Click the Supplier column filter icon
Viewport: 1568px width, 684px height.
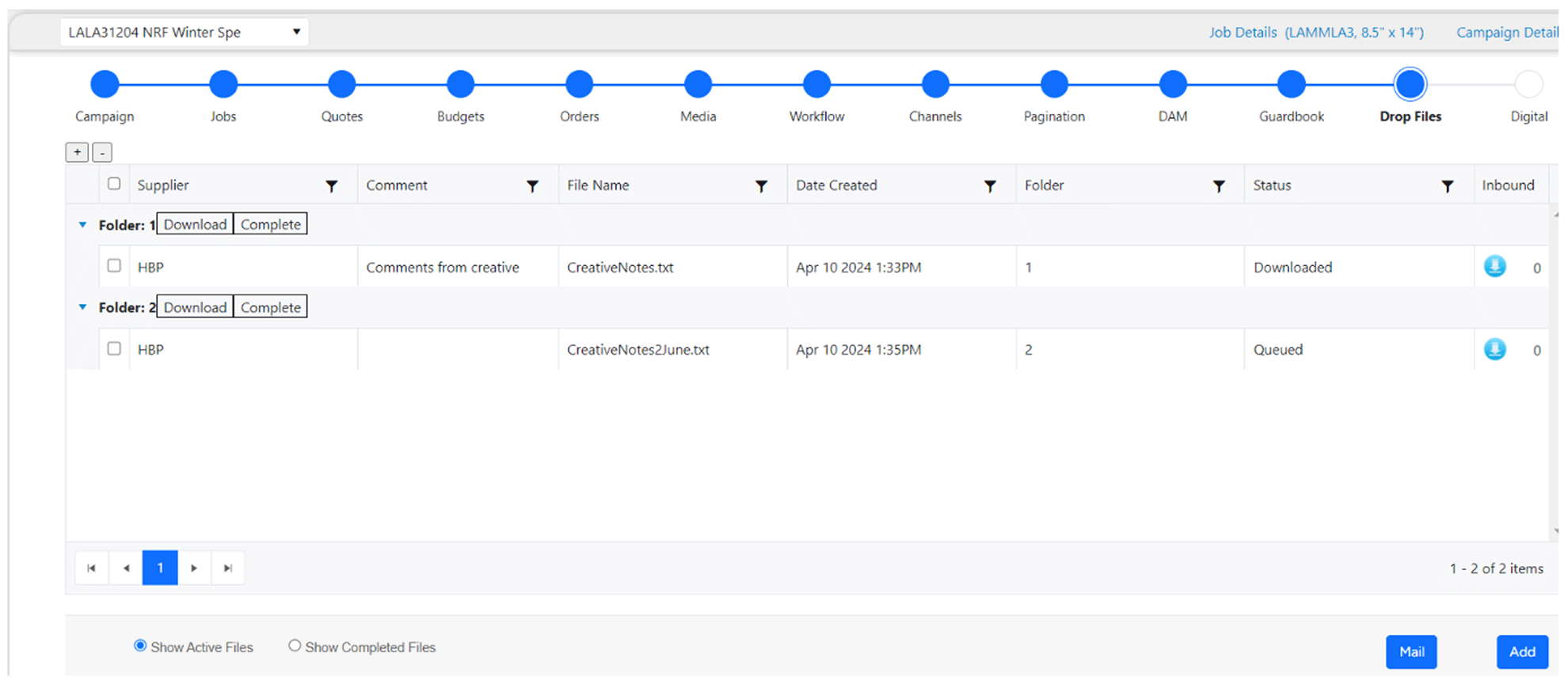(x=332, y=186)
